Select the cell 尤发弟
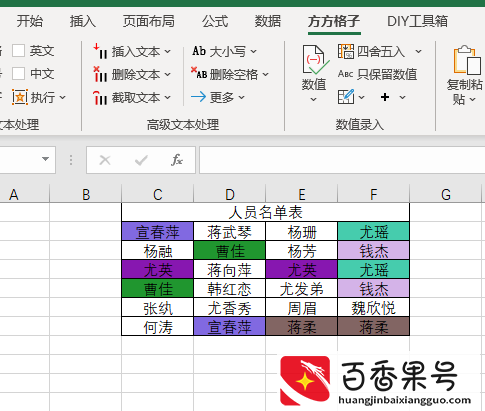485x411 pixels. coord(302,289)
